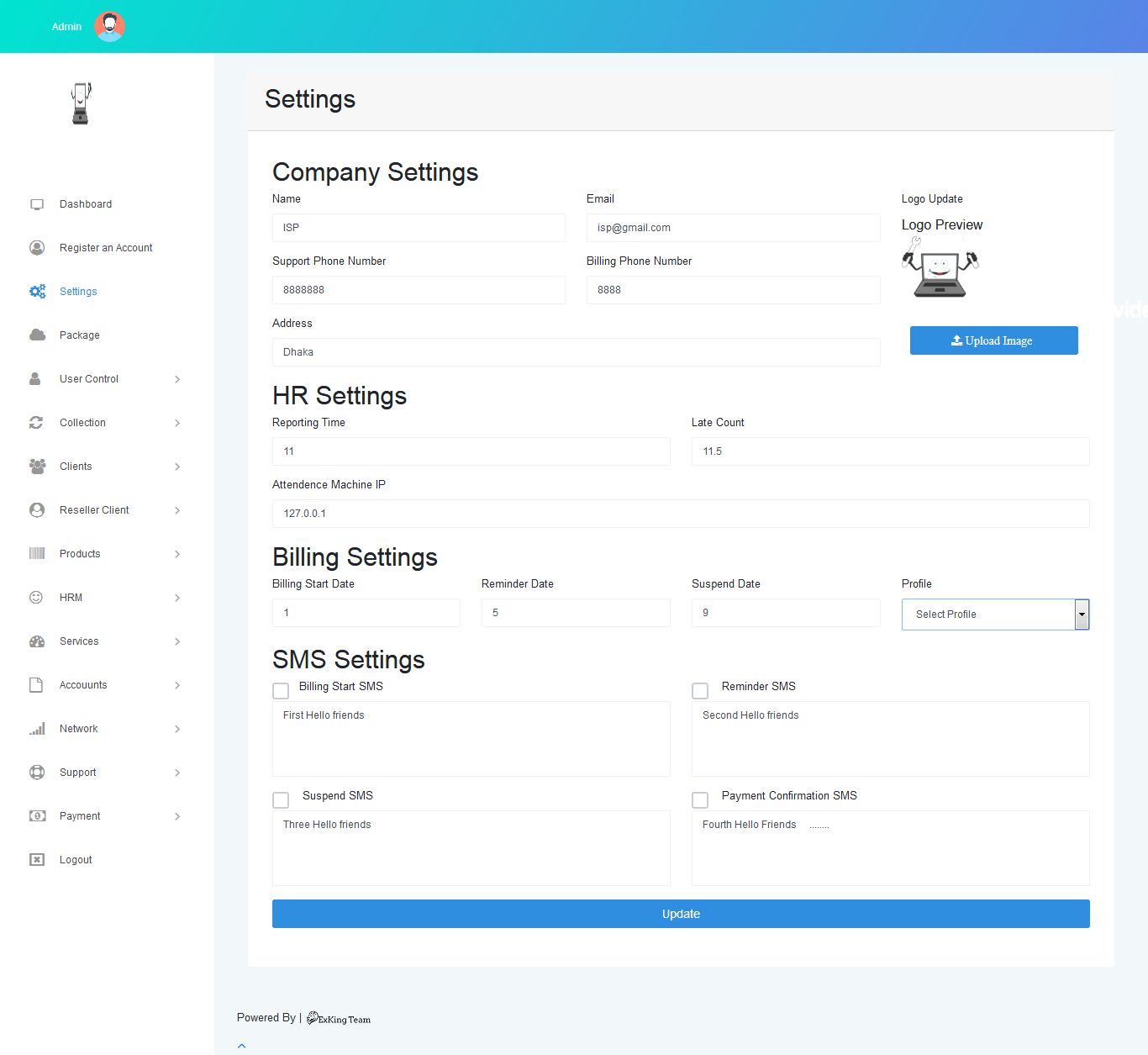Viewport: 1148px width, 1055px height.
Task: Expand the Services submenu chevron
Action: [177, 641]
